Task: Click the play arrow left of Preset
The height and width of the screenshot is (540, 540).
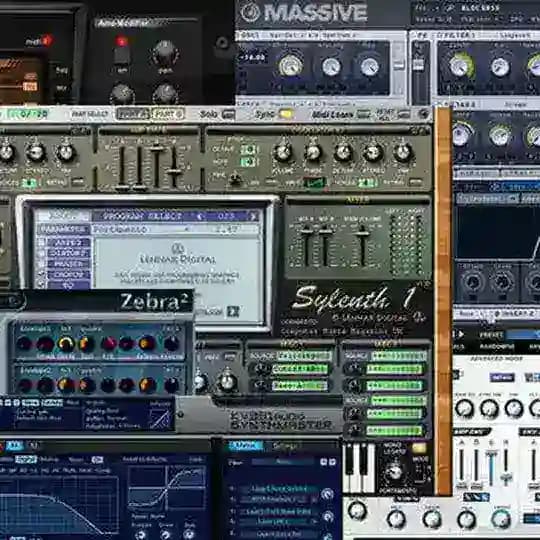Action: tap(460, 334)
